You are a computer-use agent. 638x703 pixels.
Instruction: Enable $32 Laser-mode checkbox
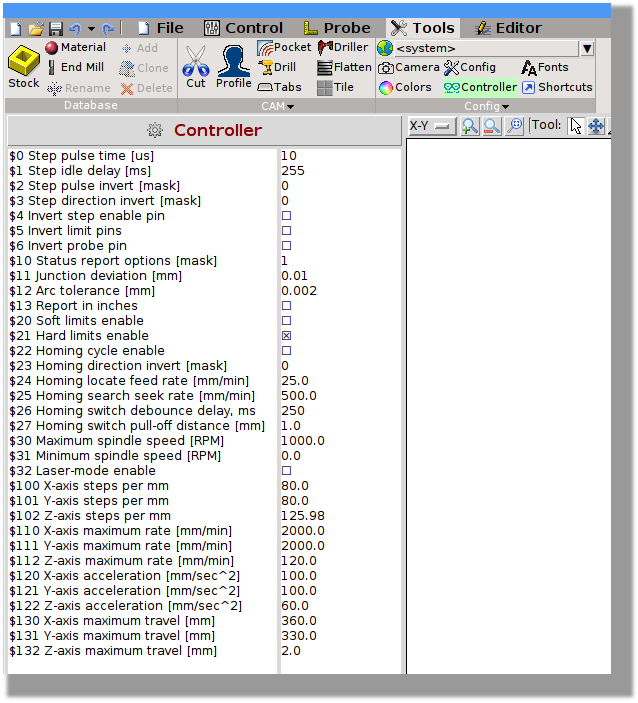click(286, 470)
